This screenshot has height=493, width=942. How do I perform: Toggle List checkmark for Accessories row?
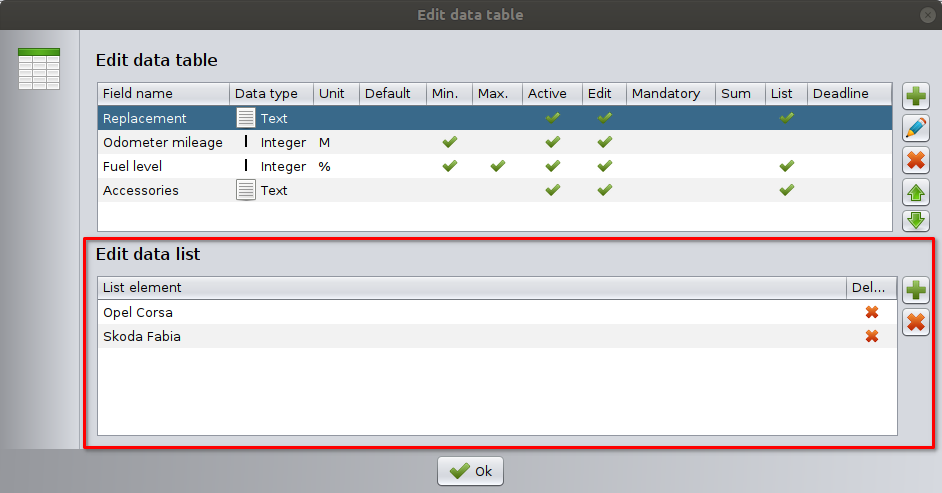click(x=787, y=190)
